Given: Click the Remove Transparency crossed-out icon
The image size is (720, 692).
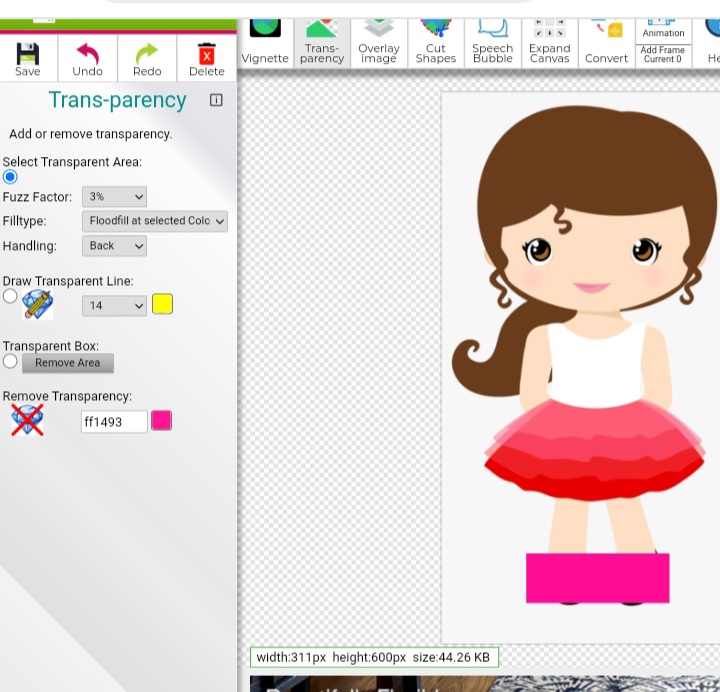Looking at the screenshot, I should (x=27, y=421).
